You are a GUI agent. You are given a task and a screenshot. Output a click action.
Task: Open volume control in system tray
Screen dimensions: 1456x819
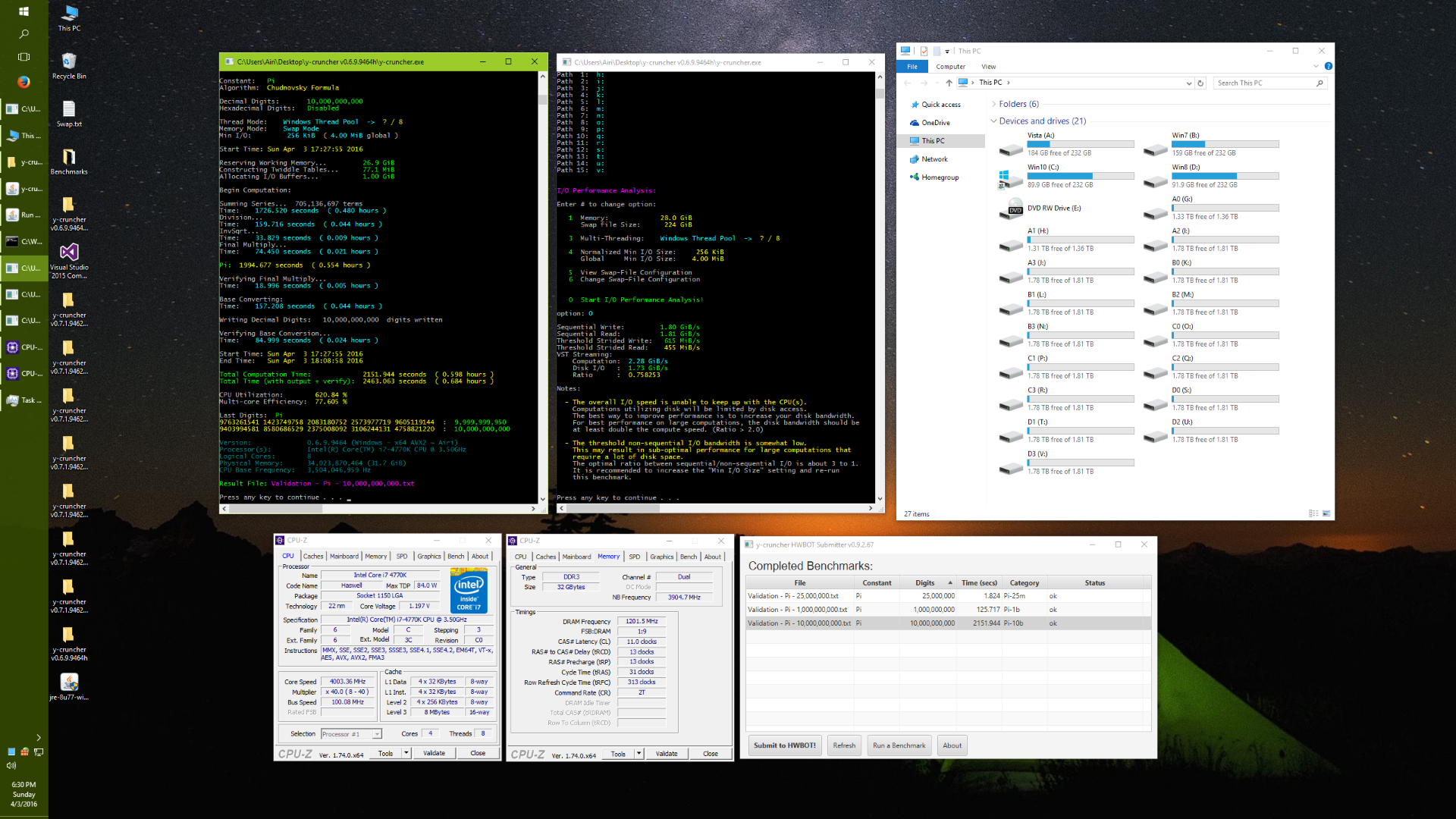[11, 765]
